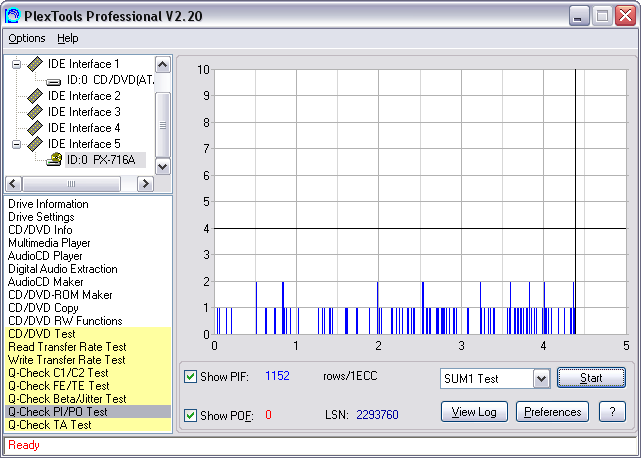The height and width of the screenshot is (458, 641).
Task: Open the Help menu
Action: [x=67, y=38]
